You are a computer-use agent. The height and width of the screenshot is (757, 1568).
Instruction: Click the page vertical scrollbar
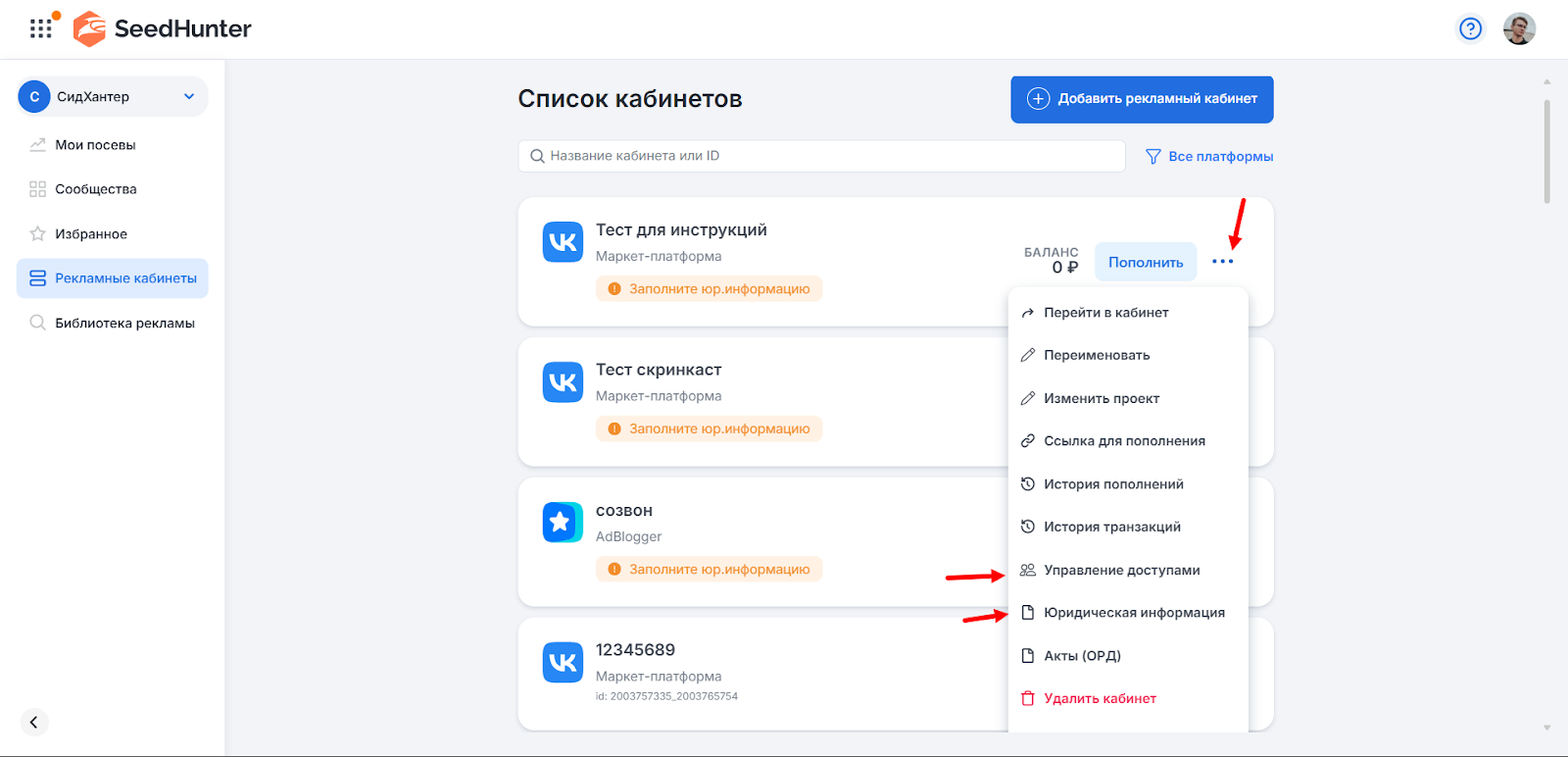pos(1546,152)
